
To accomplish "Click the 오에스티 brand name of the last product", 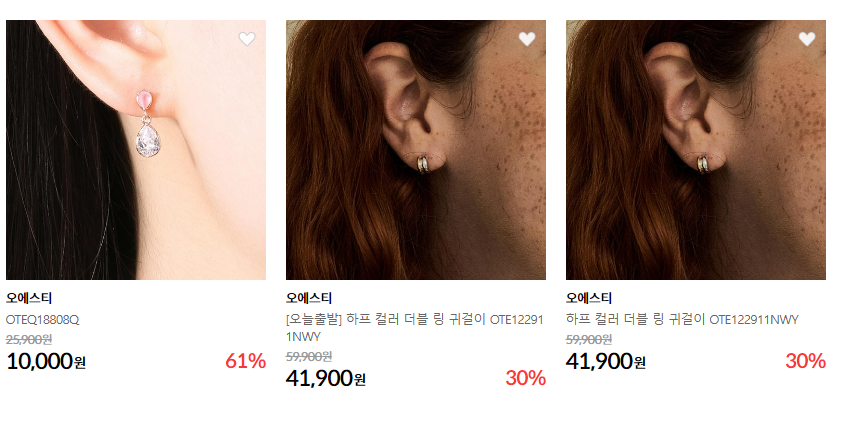I will [x=589, y=298].
